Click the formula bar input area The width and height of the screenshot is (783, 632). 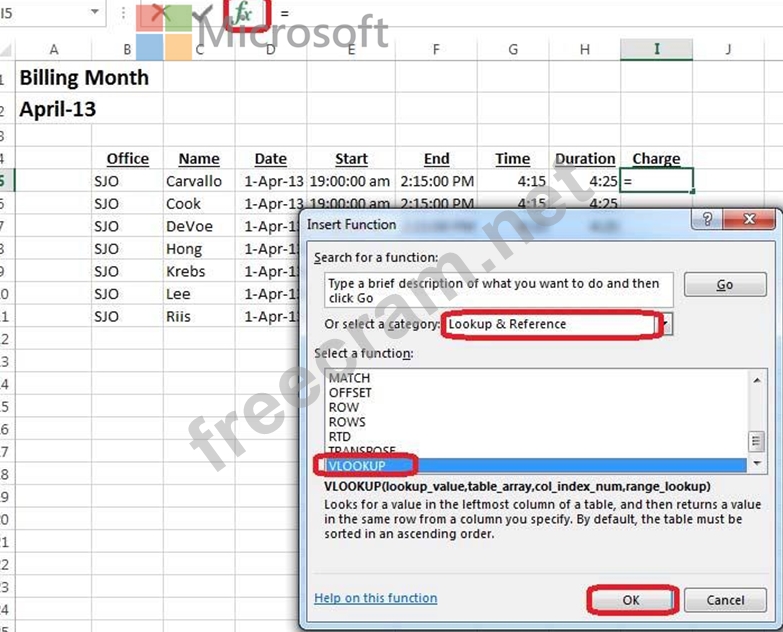529,13
